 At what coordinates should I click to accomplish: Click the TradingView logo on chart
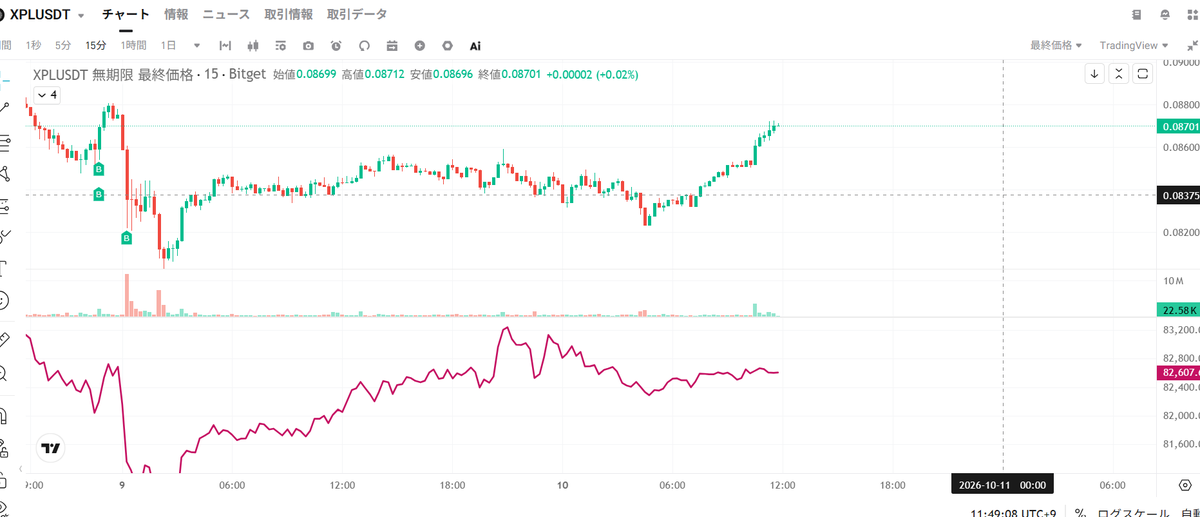click(51, 449)
